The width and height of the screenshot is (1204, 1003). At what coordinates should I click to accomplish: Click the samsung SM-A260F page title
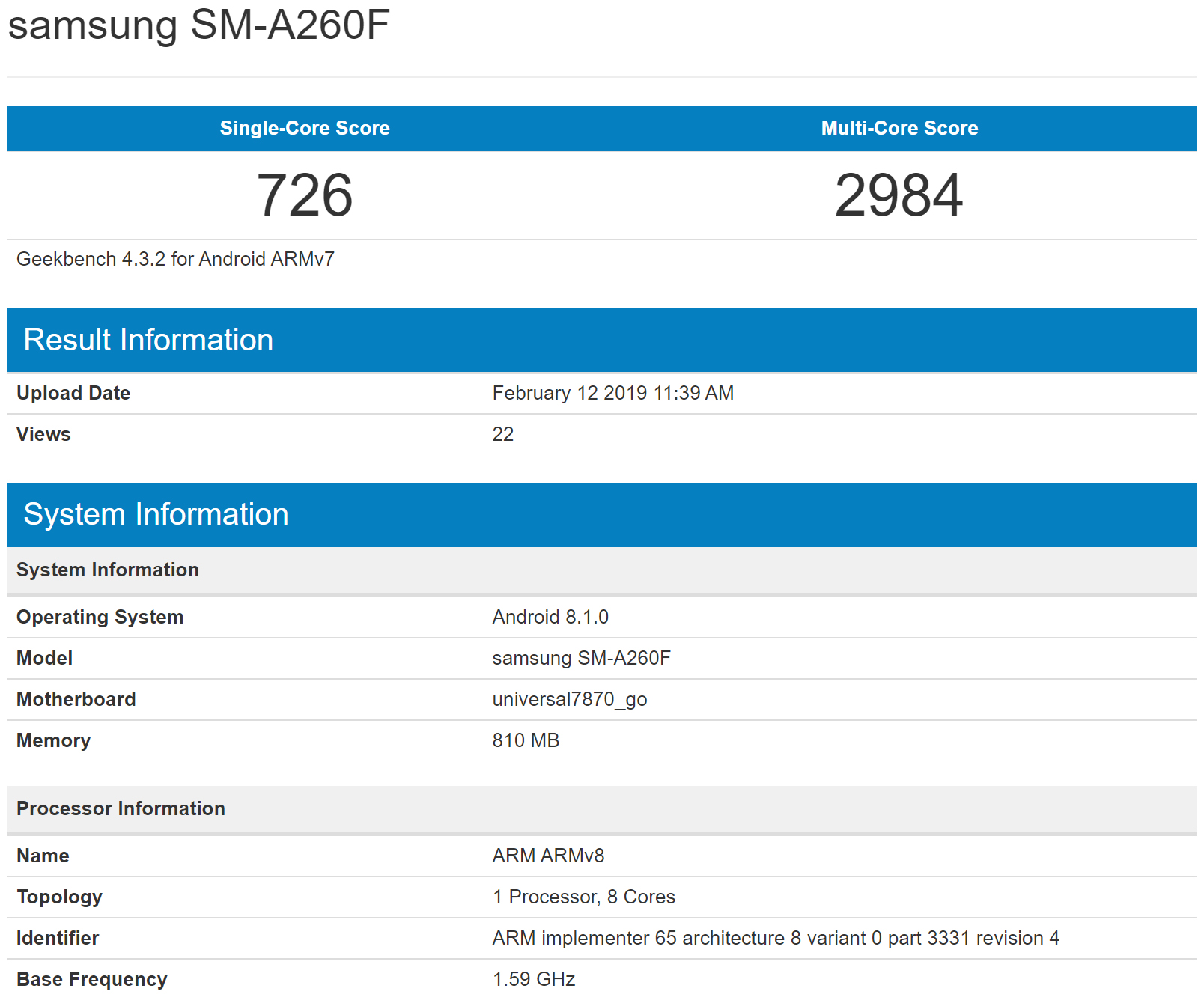(x=198, y=25)
